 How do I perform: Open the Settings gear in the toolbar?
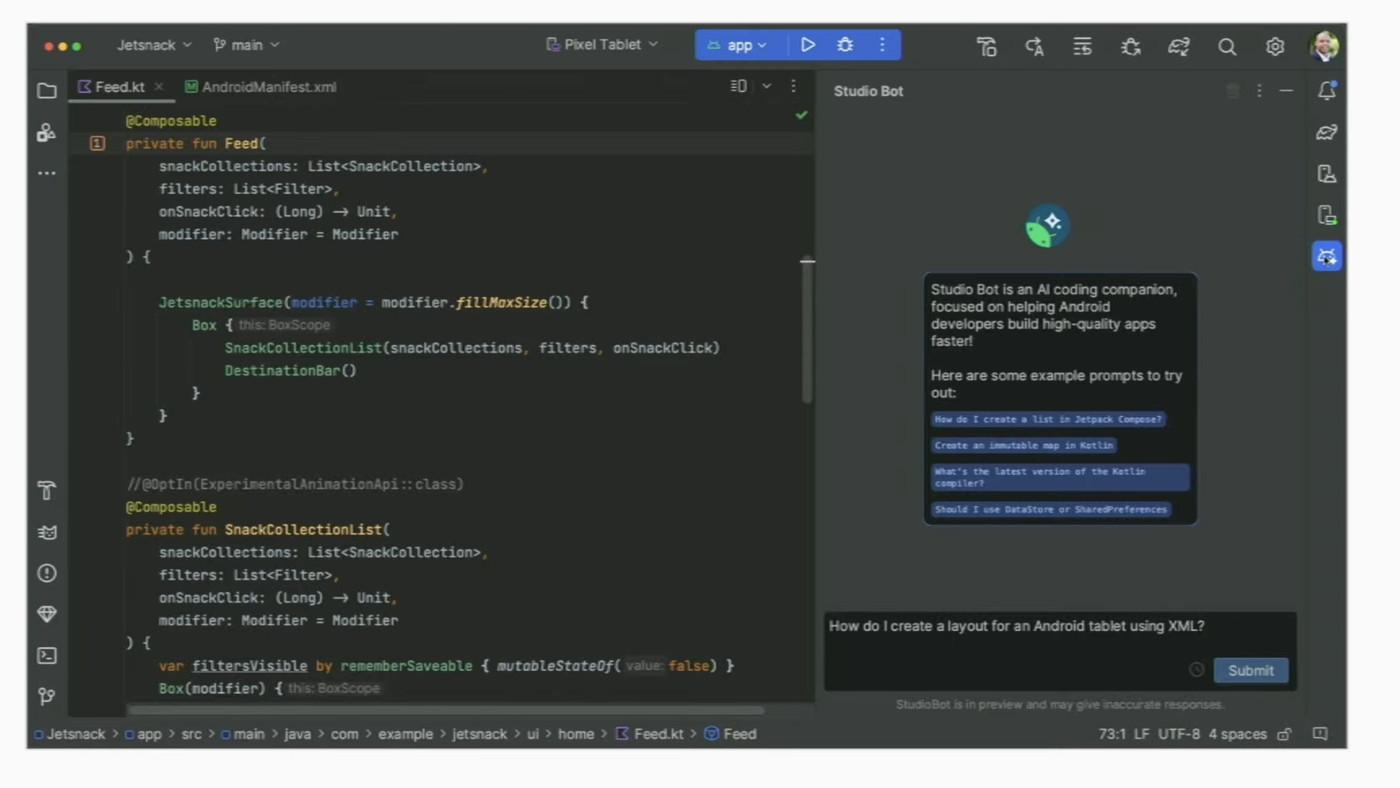1275,45
